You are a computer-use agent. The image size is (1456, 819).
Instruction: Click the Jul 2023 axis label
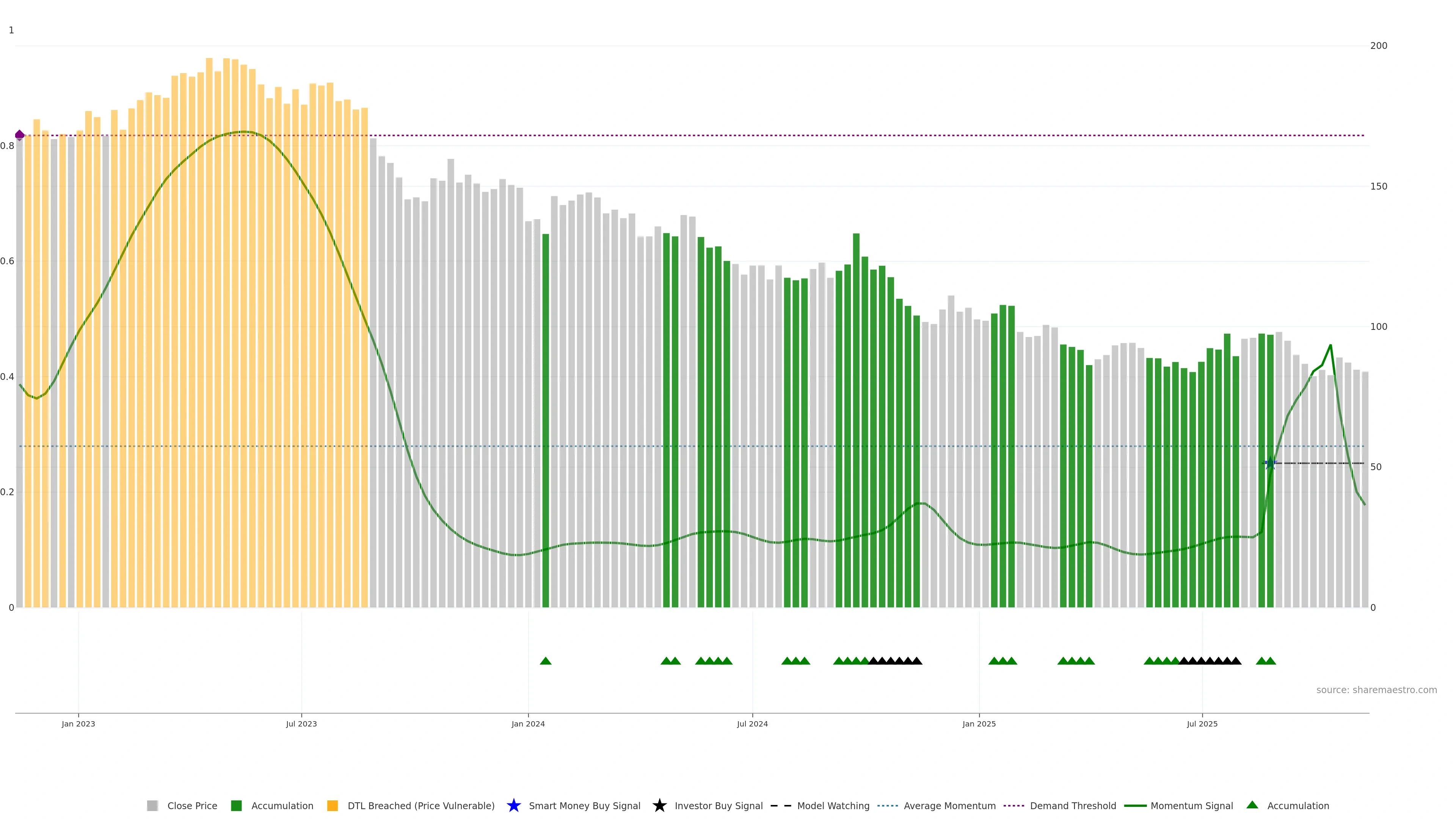[301, 723]
